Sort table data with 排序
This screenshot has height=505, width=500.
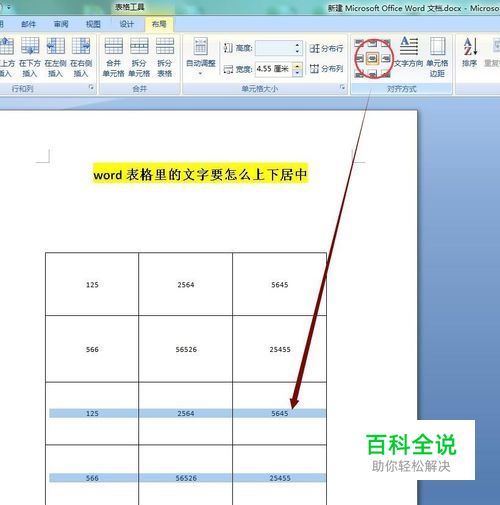click(x=470, y=52)
